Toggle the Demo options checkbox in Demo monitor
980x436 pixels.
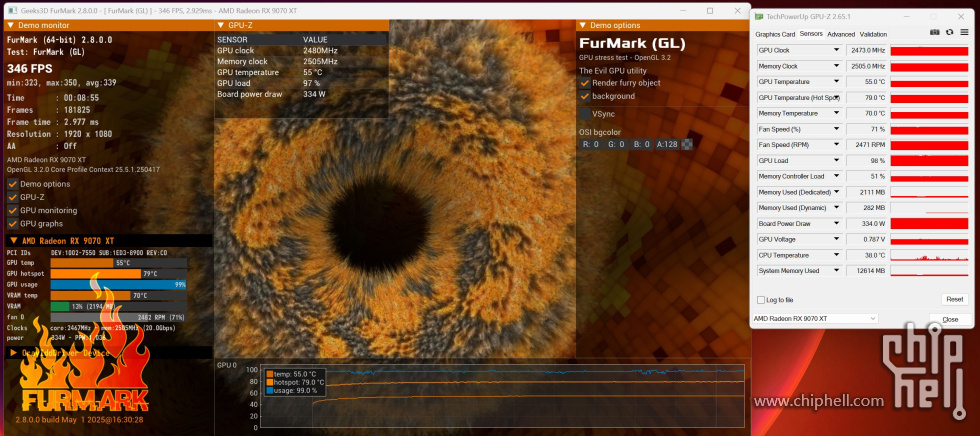tap(12, 184)
